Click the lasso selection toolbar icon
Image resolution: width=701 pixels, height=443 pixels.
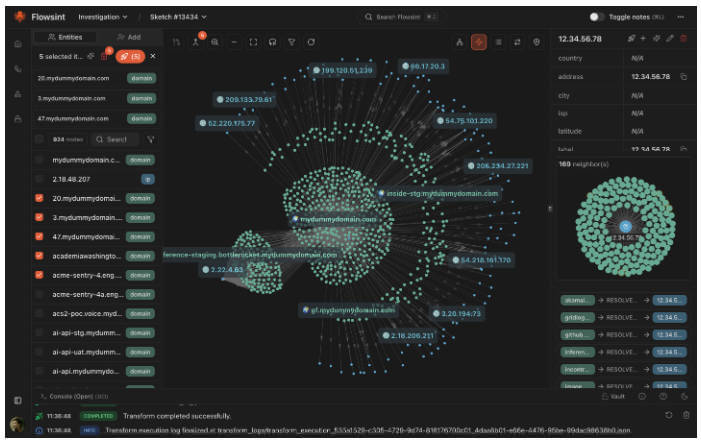click(273, 42)
